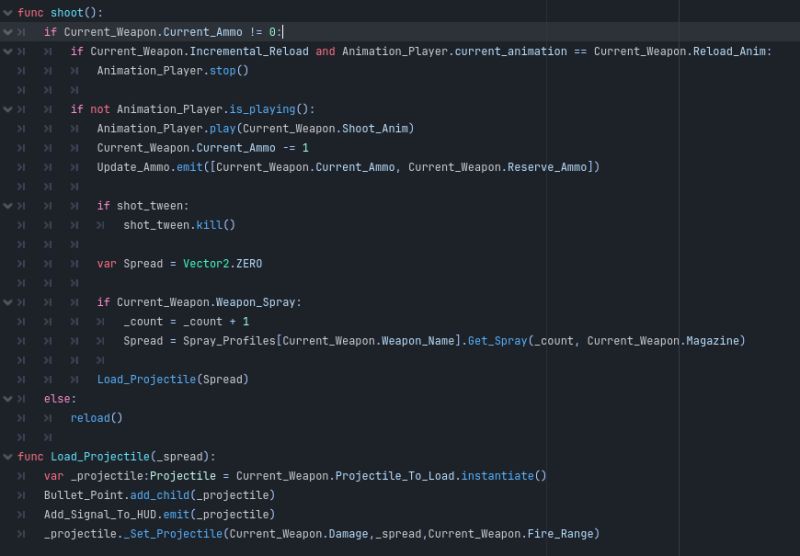
Task: Click 'Current_Ammo' in the first if condition
Action: pos(203,32)
